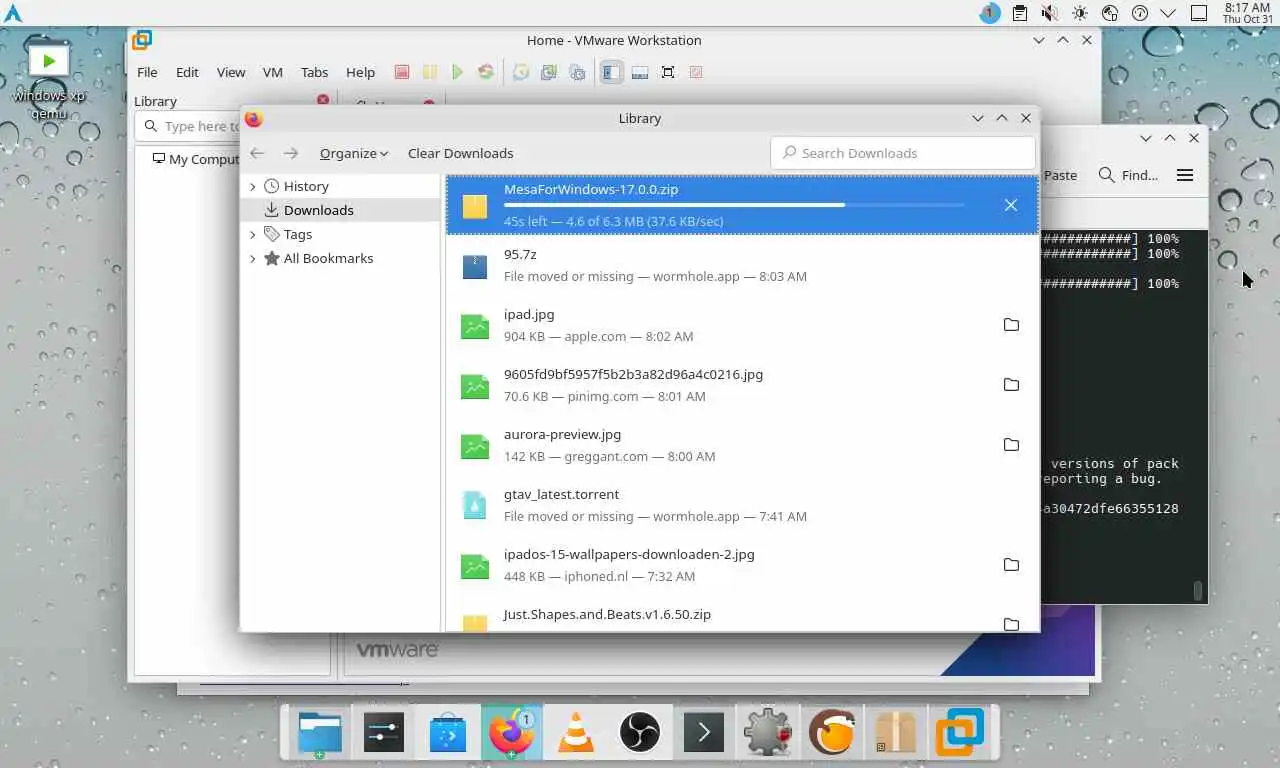
Task: Toggle VMware library sidebar view icon
Action: (x=611, y=72)
